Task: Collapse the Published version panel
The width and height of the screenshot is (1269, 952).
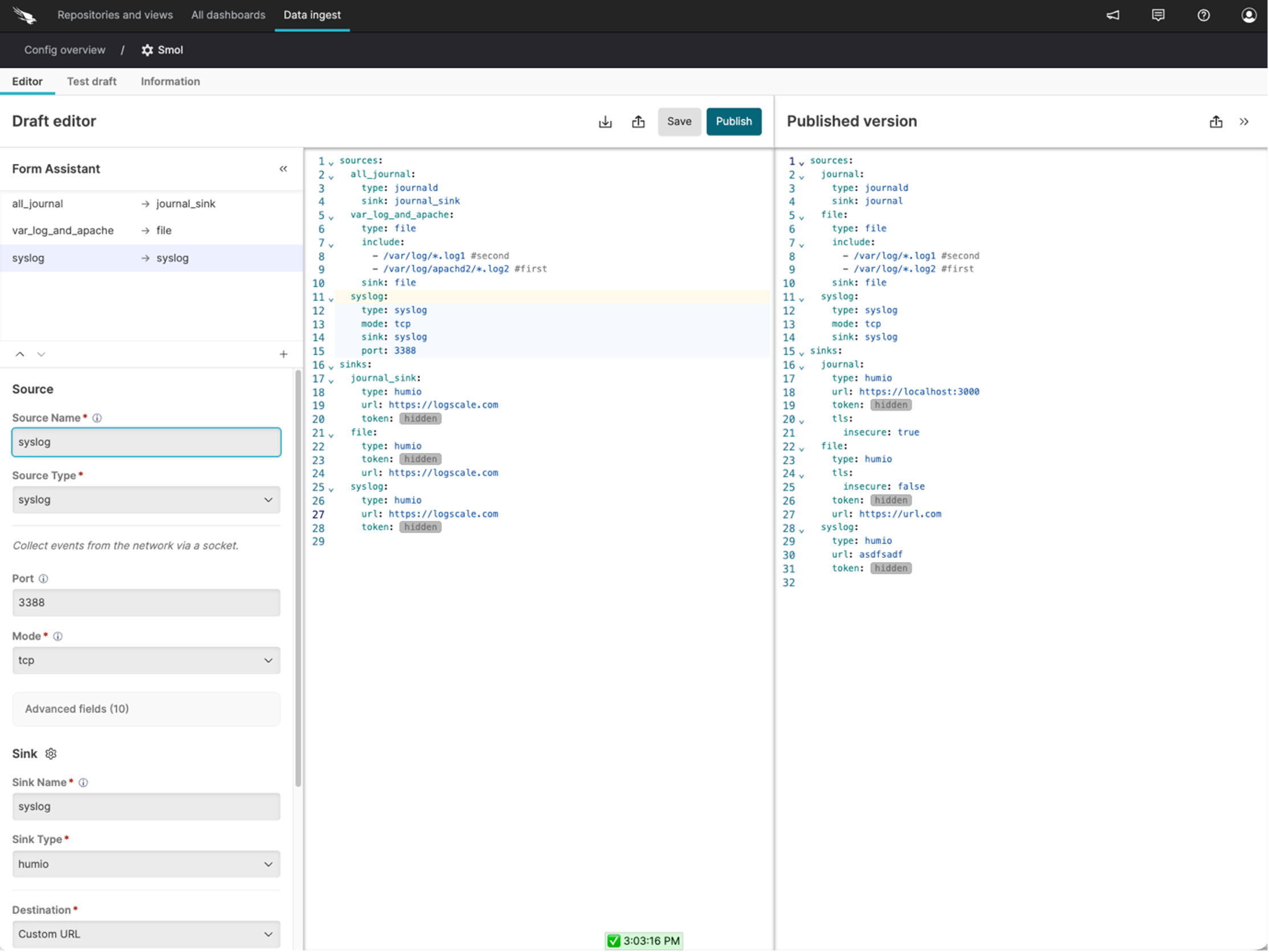Action: tap(1244, 121)
